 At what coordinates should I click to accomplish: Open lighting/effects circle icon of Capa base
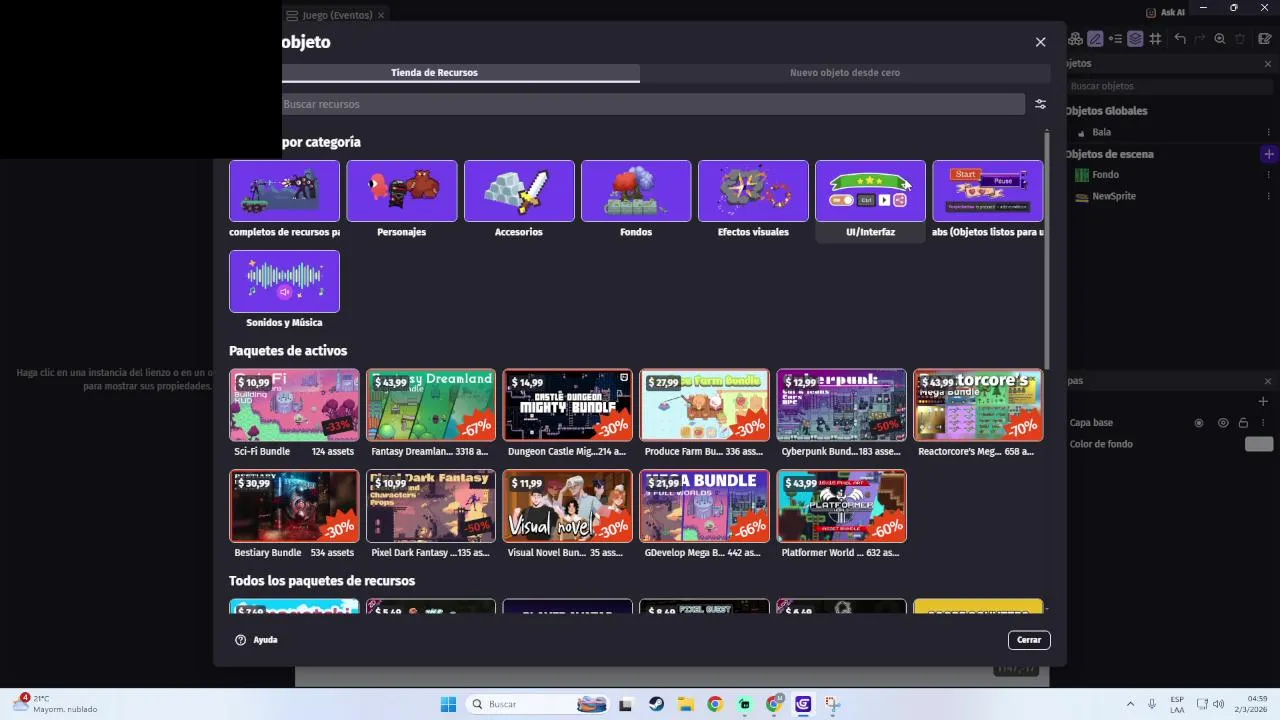click(1199, 423)
